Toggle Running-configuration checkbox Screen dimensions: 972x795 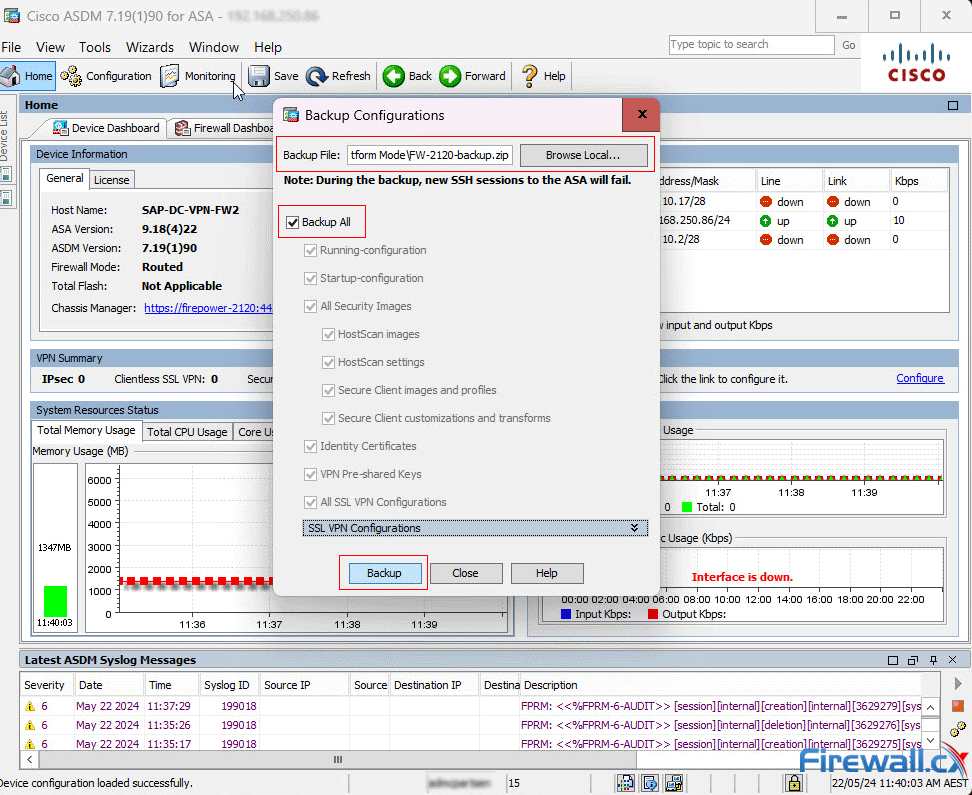pos(311,251)
